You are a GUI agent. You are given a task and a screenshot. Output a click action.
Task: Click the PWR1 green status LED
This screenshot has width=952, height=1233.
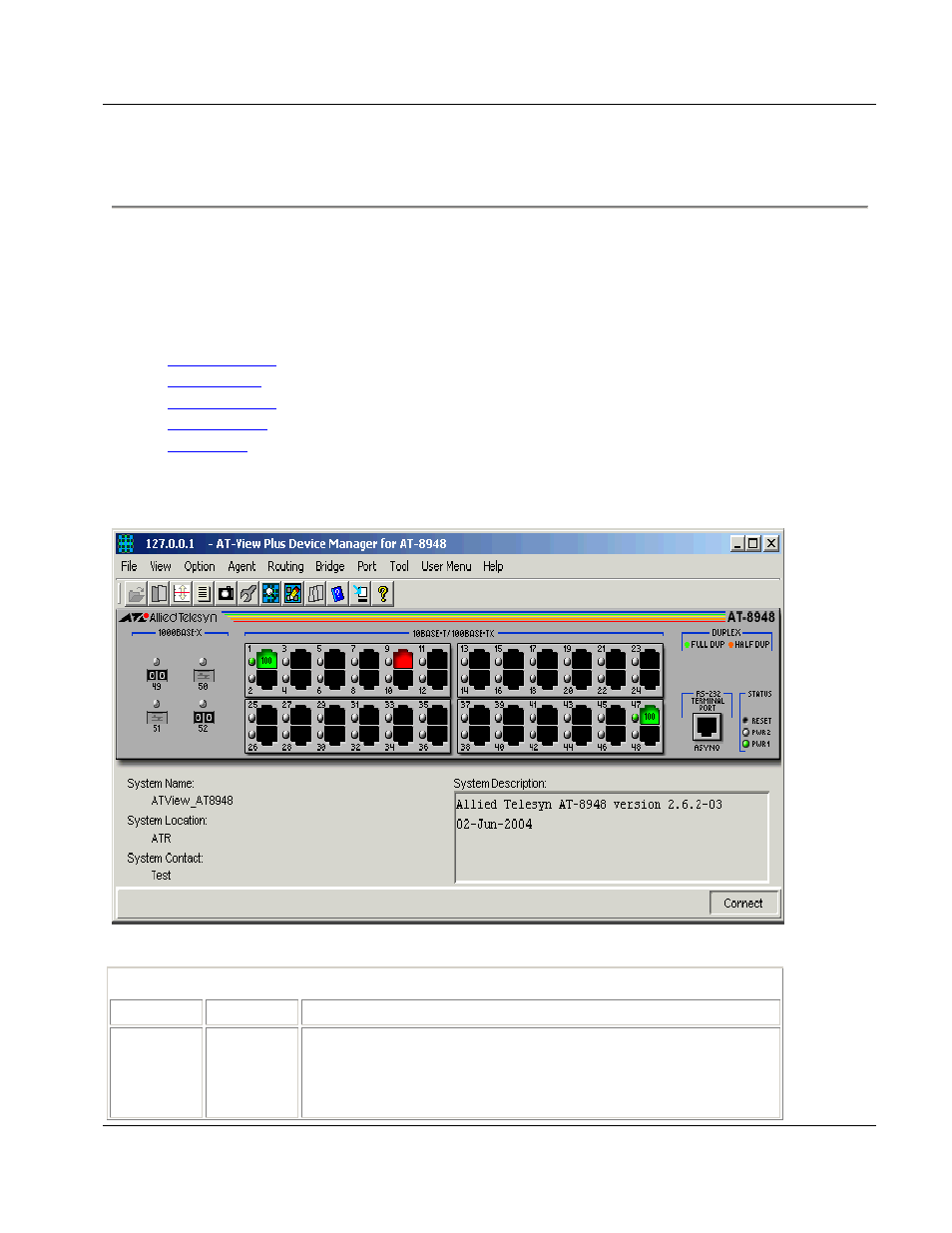tap(745, 744)
